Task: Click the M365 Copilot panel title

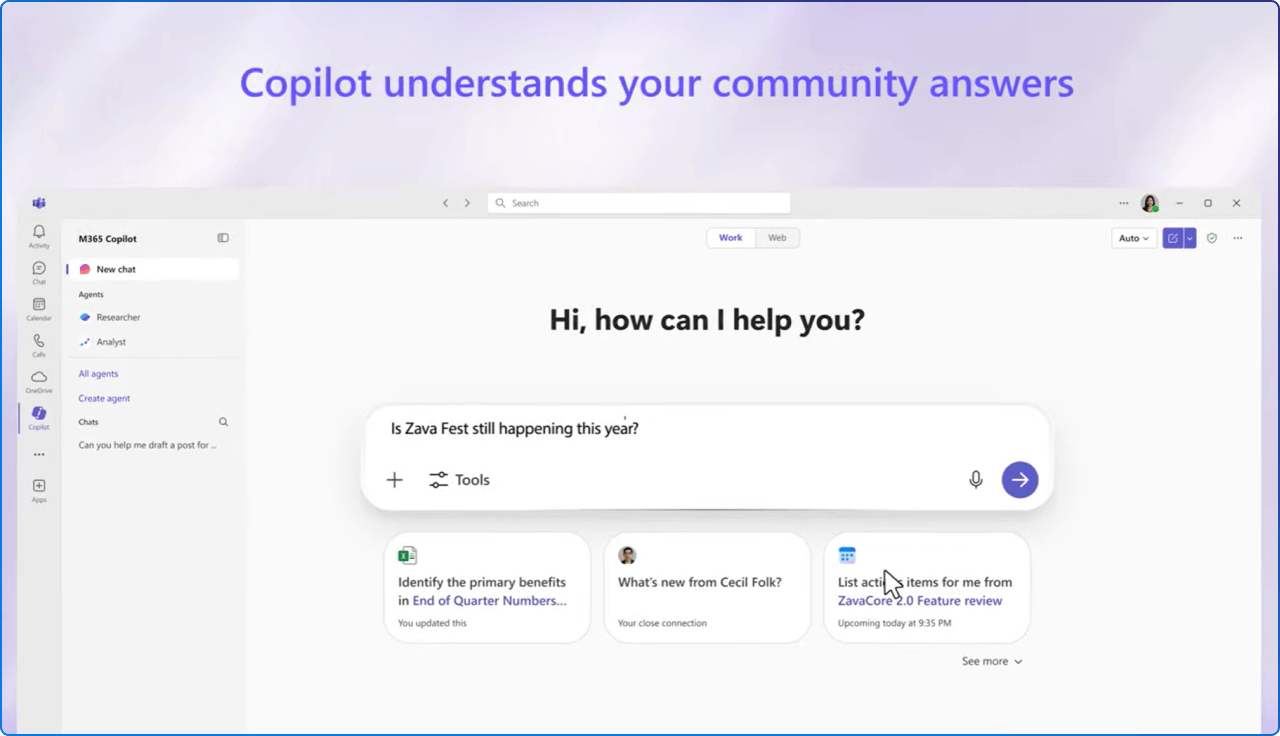Action: tap(107, 239)
